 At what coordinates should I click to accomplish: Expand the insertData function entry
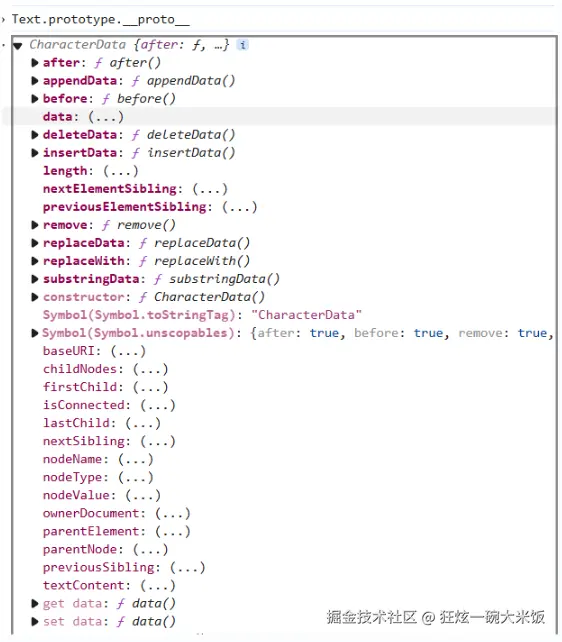tap(35, 153)
